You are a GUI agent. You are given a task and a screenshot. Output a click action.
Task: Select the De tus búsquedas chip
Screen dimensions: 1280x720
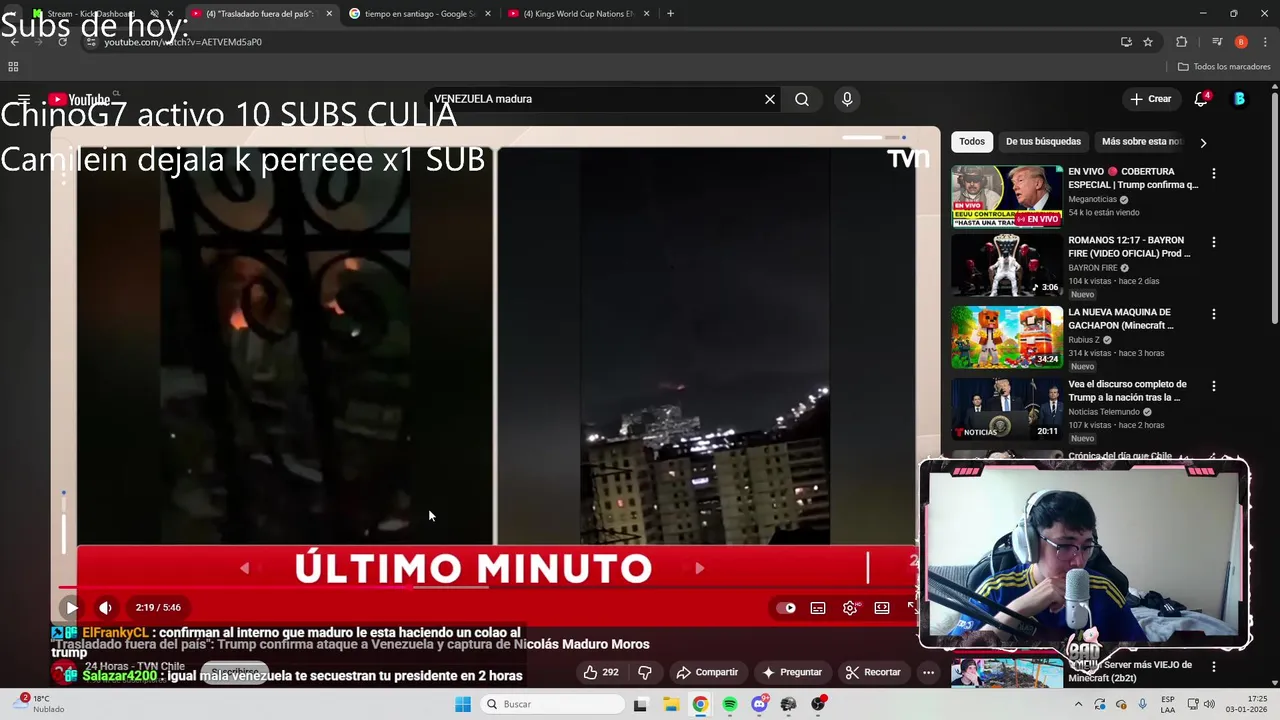pyautogui.click(x=1043, y=141)
